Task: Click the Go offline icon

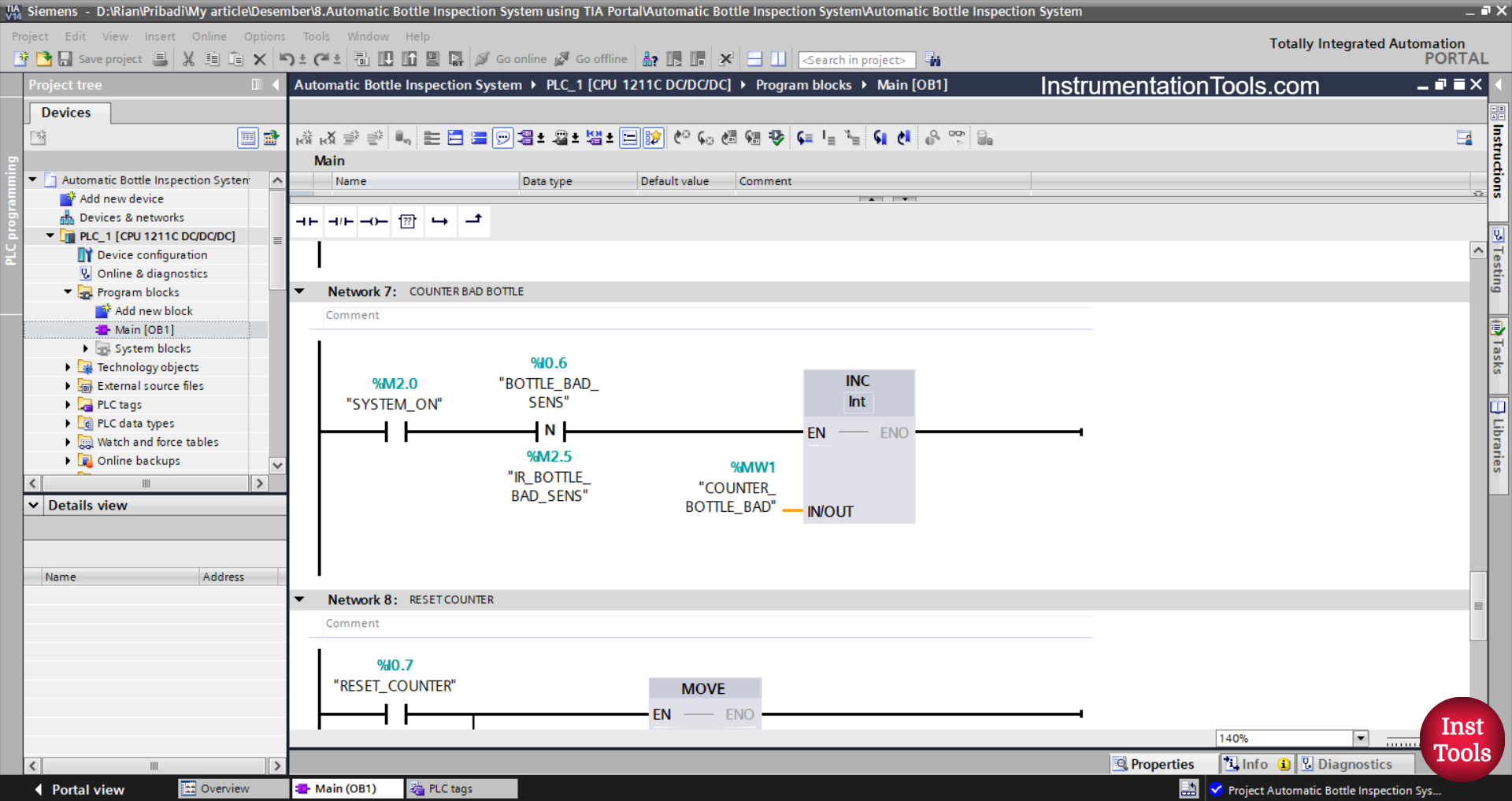Action: tap(591, 59)
